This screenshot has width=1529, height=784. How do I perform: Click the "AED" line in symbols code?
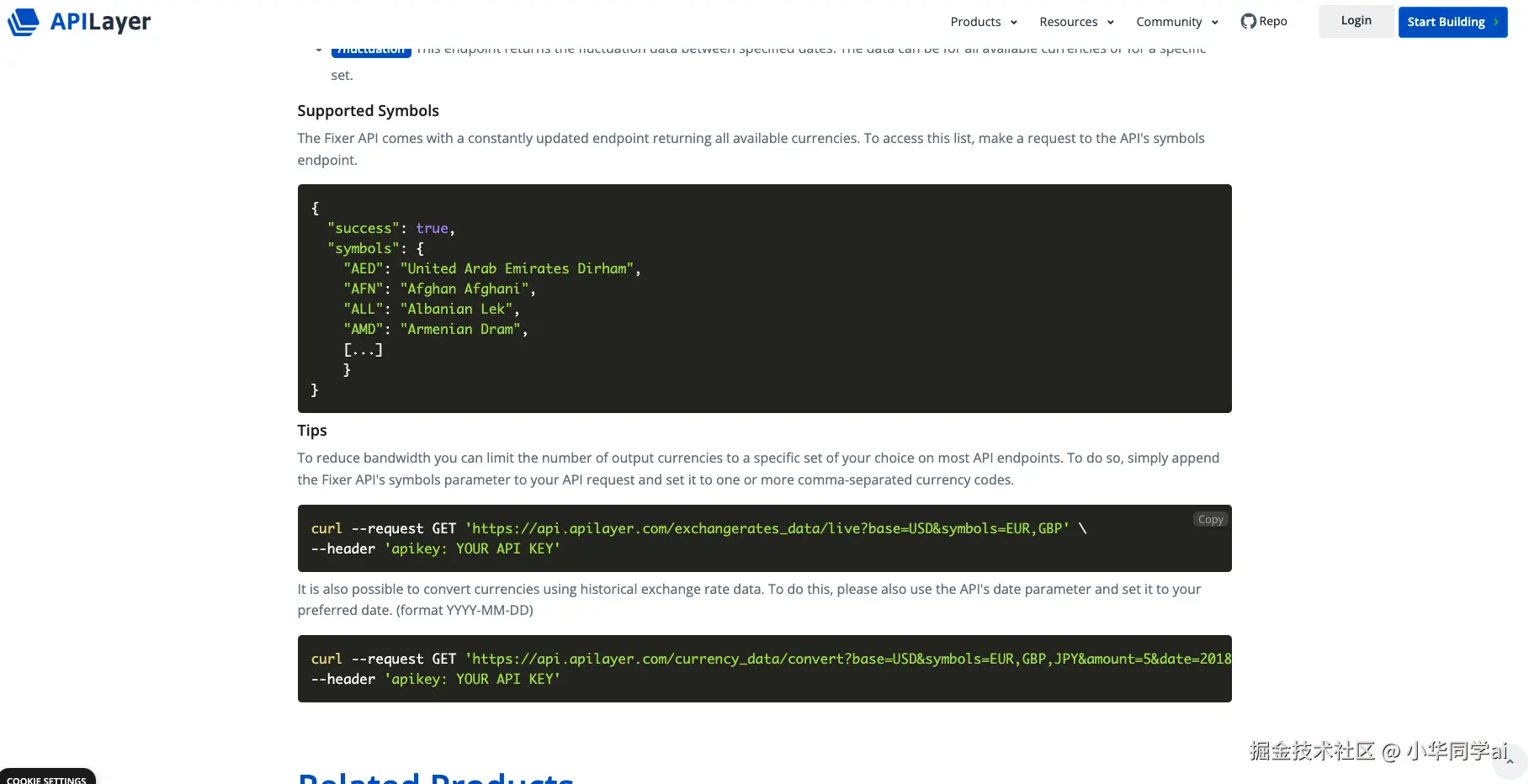pyautogui.click(x=492, y=268)
